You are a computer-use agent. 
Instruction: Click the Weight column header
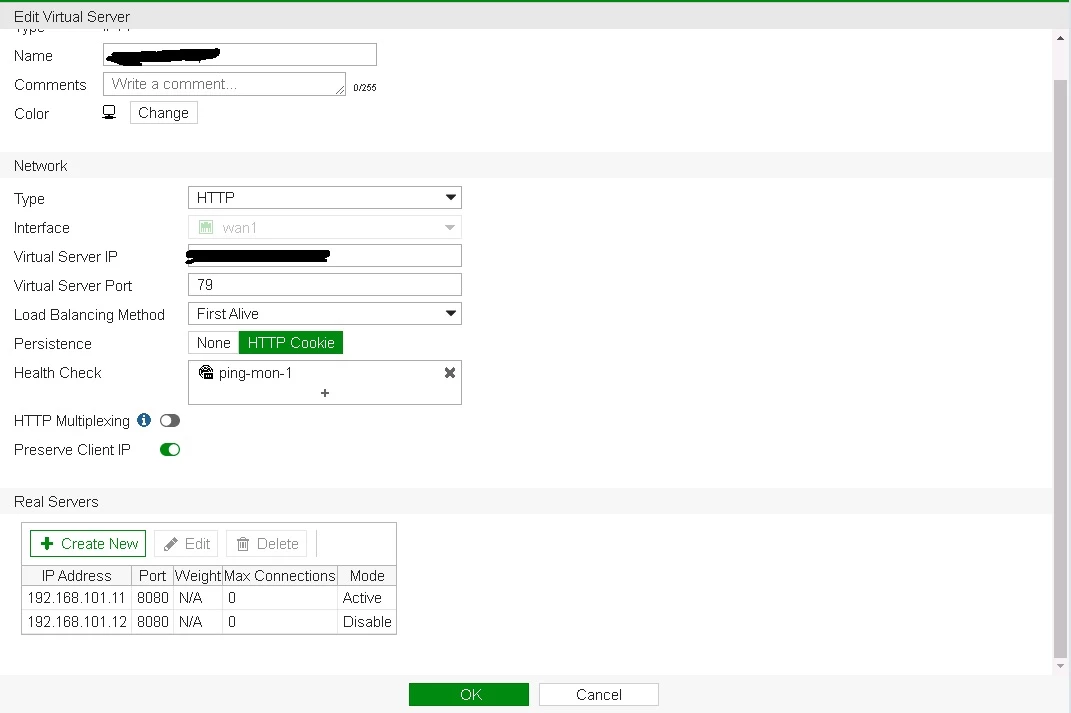click(198, 576)
